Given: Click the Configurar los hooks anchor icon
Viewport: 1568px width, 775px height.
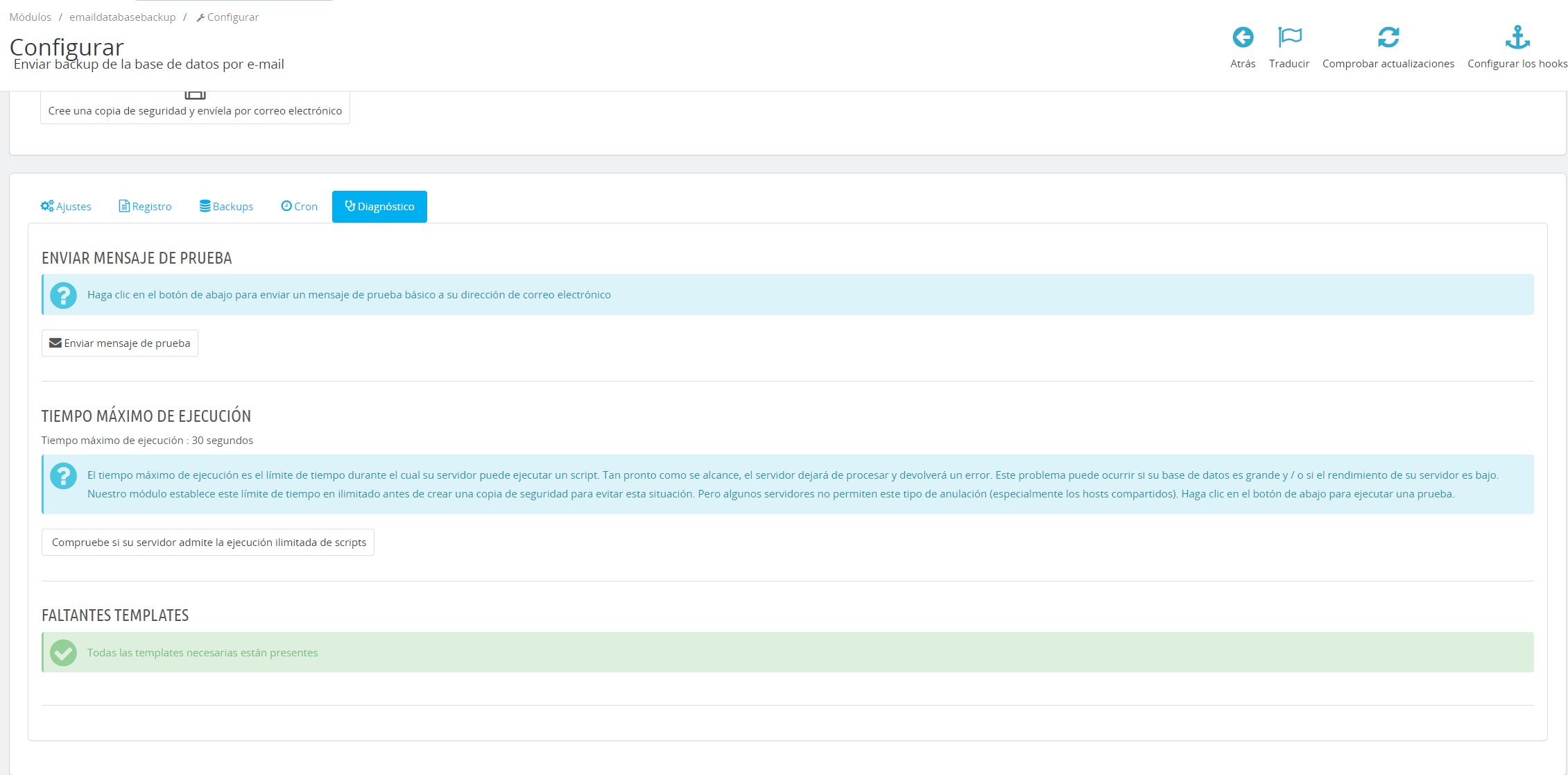Looking at the screenshot, I should click(1517, 37).
